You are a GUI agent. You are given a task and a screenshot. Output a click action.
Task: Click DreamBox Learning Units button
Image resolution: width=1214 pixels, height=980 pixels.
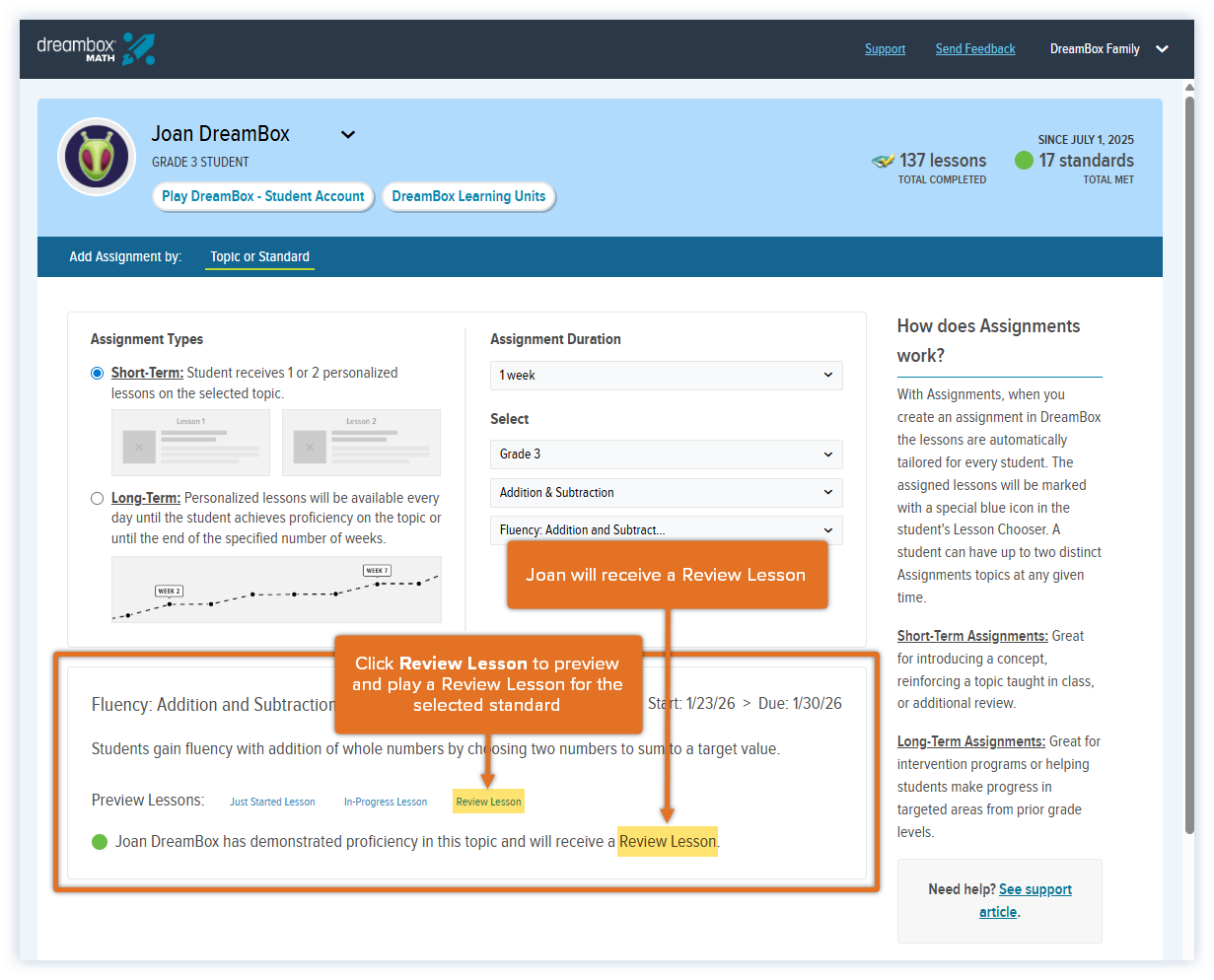[468, 196]
